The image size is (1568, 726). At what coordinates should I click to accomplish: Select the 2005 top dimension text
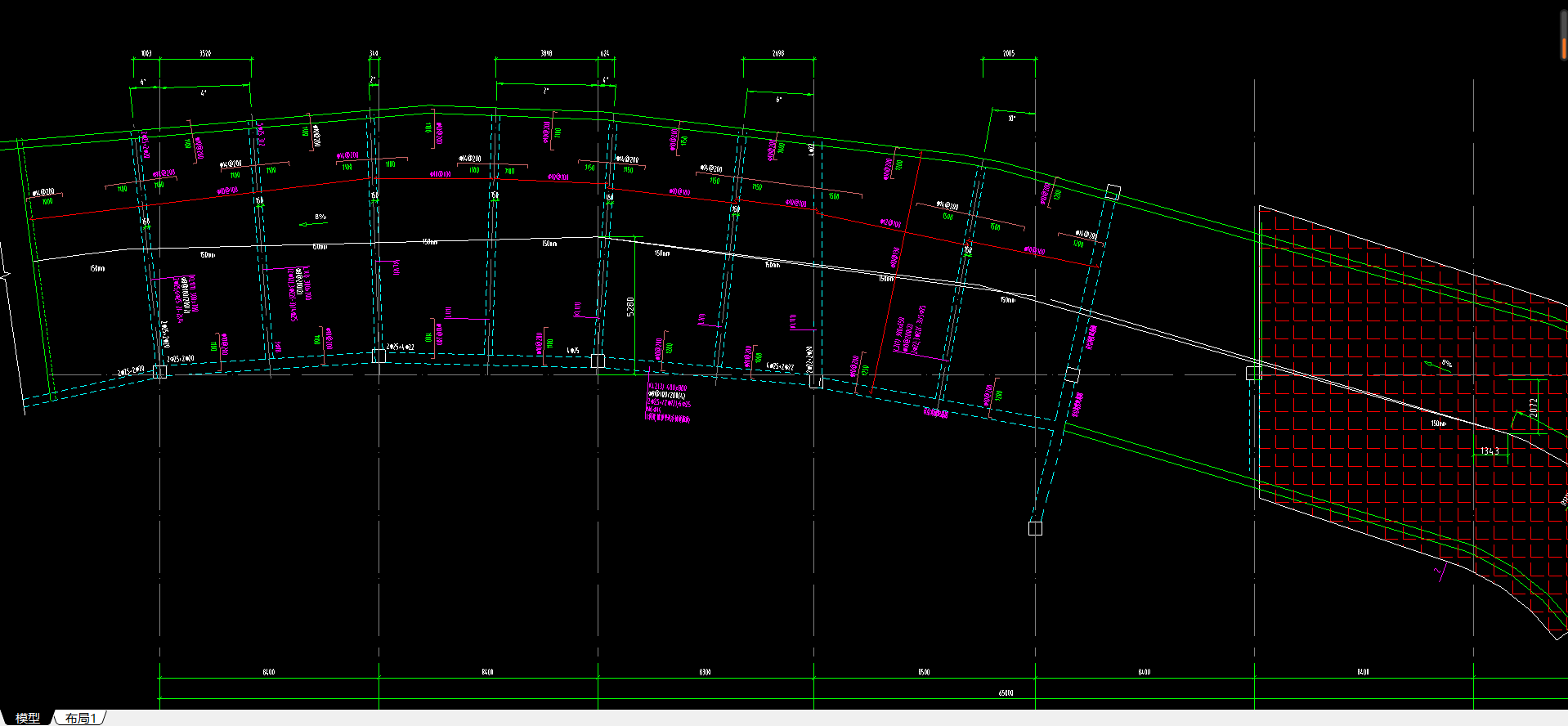point(1009,53)
